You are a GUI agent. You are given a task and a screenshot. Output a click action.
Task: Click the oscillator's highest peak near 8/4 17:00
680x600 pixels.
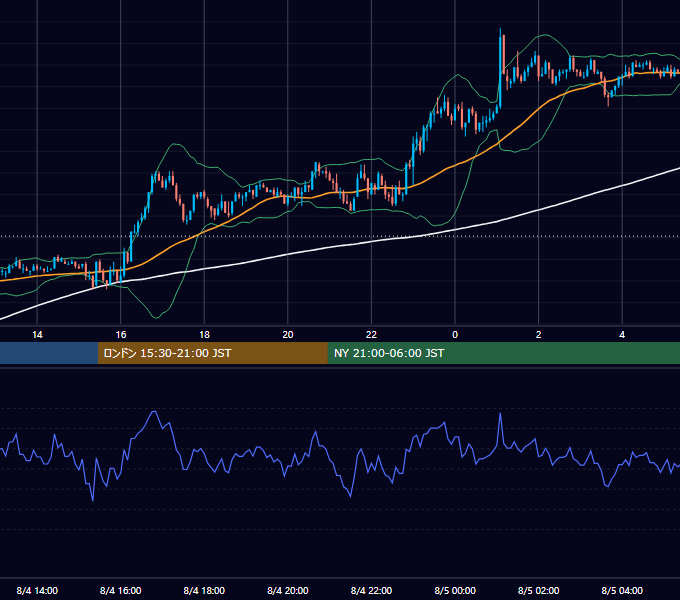pyautogui.click(x=154, y=411)
